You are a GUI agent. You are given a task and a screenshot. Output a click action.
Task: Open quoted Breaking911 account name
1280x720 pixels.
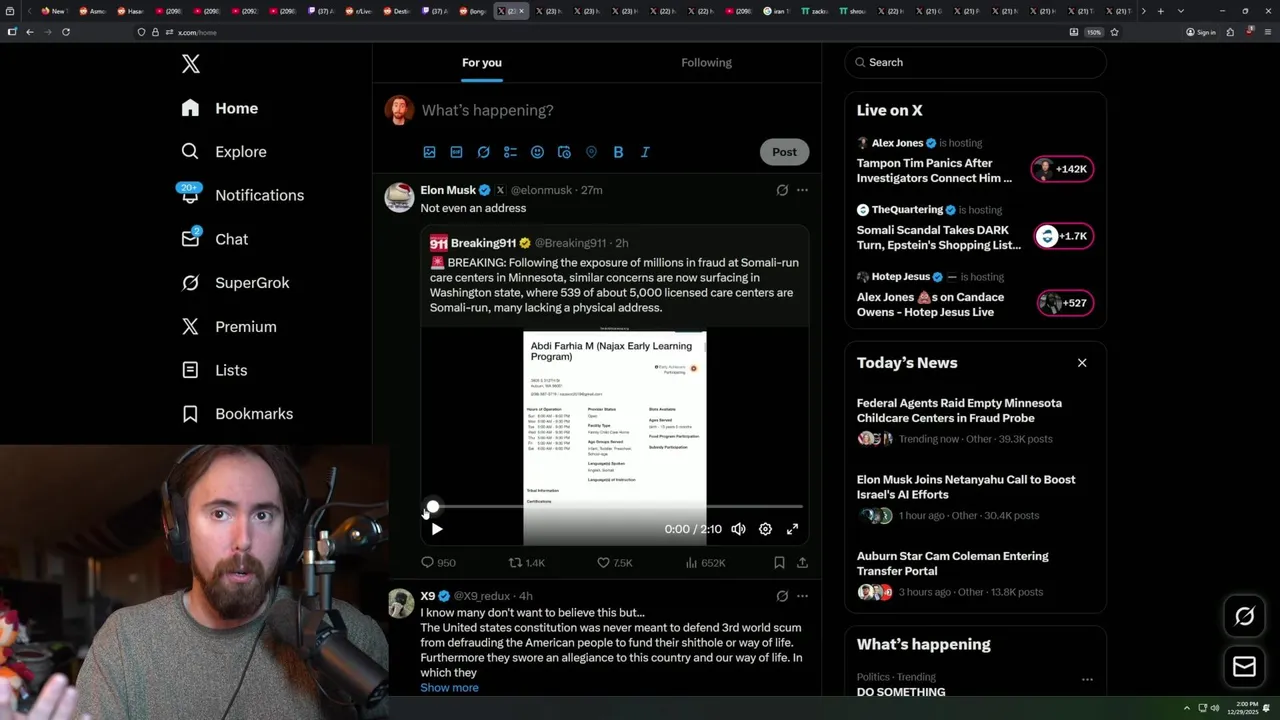point(483,243)
